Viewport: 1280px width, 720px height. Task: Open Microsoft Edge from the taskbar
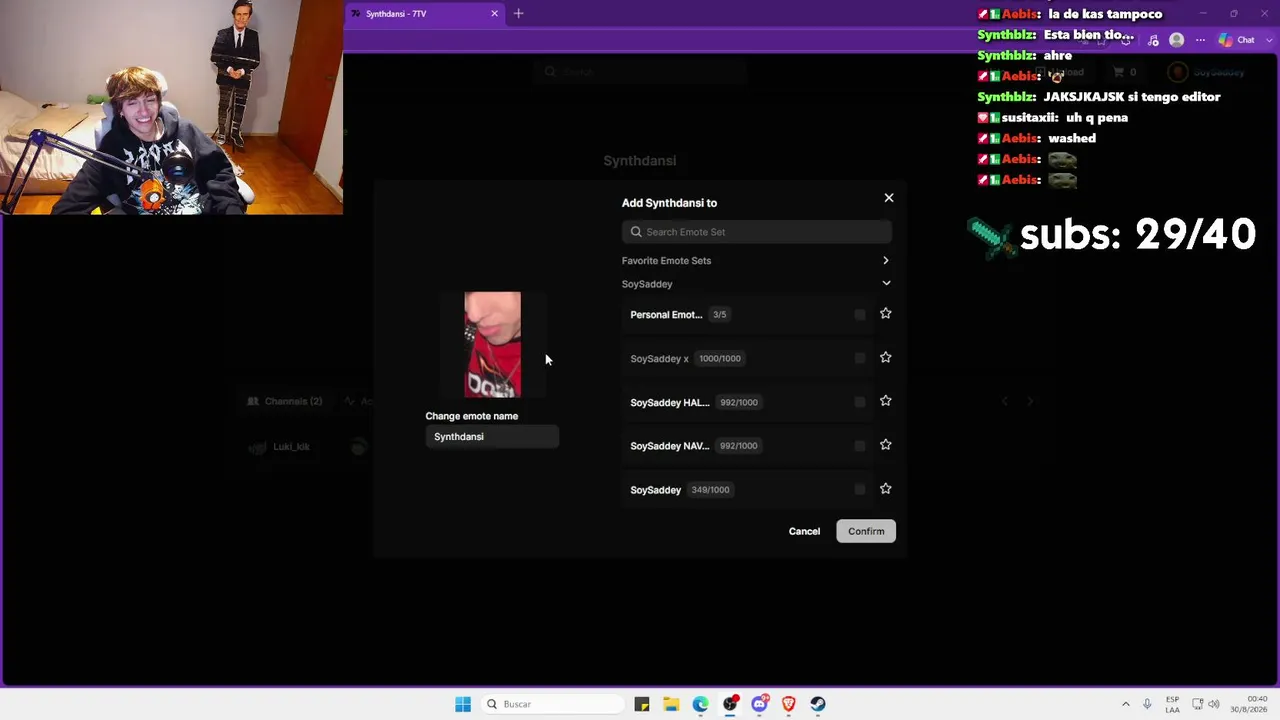700,704
